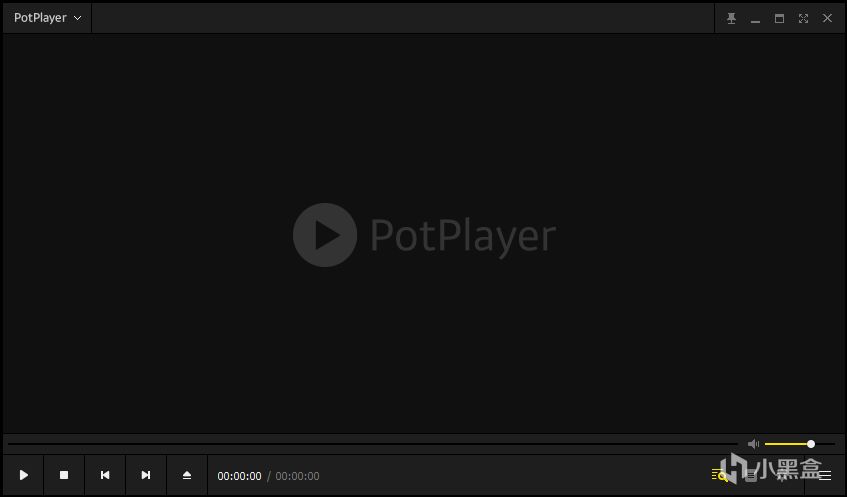Click the video seek bar
This screenshot has width=847, height=497.
pyautogui.click(x=373, y=444)
